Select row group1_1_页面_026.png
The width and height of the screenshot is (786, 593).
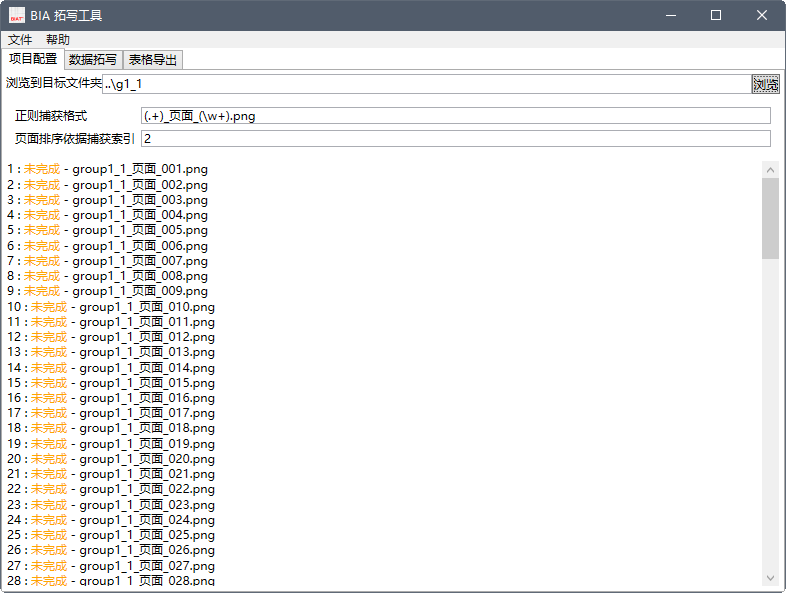(111, 550)
